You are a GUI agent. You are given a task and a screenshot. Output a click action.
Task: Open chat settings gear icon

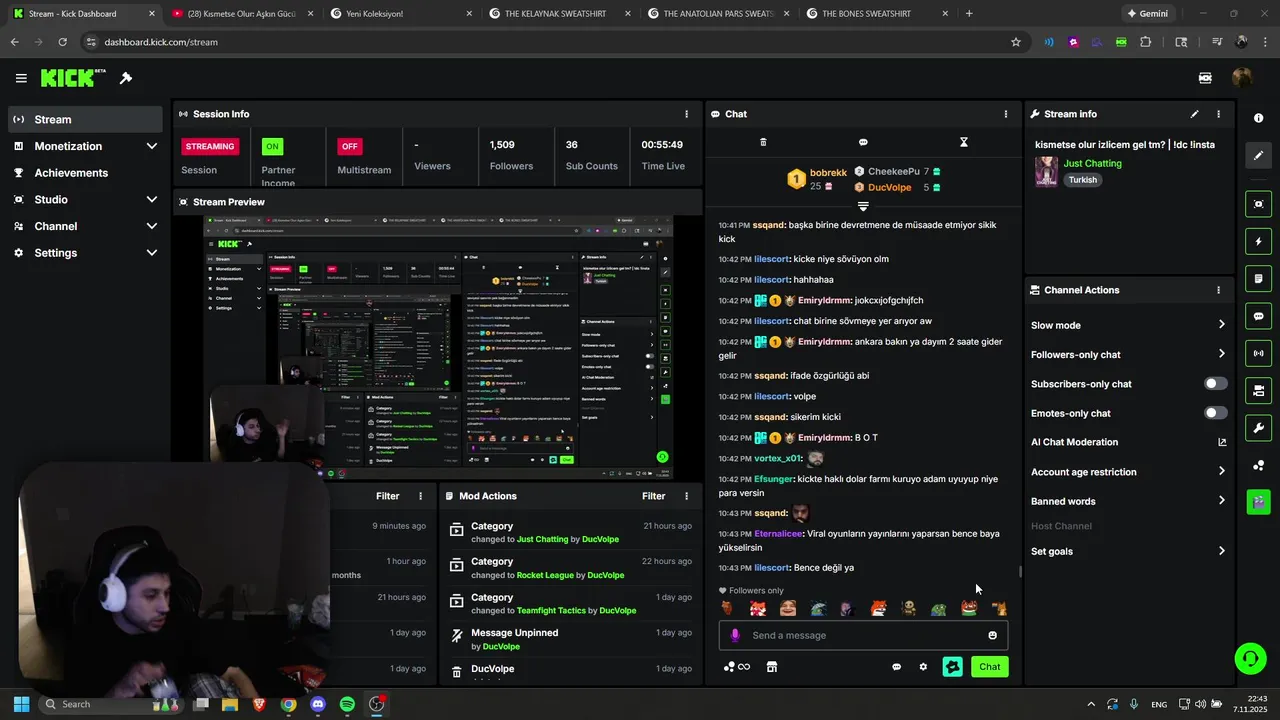point(923,667)
